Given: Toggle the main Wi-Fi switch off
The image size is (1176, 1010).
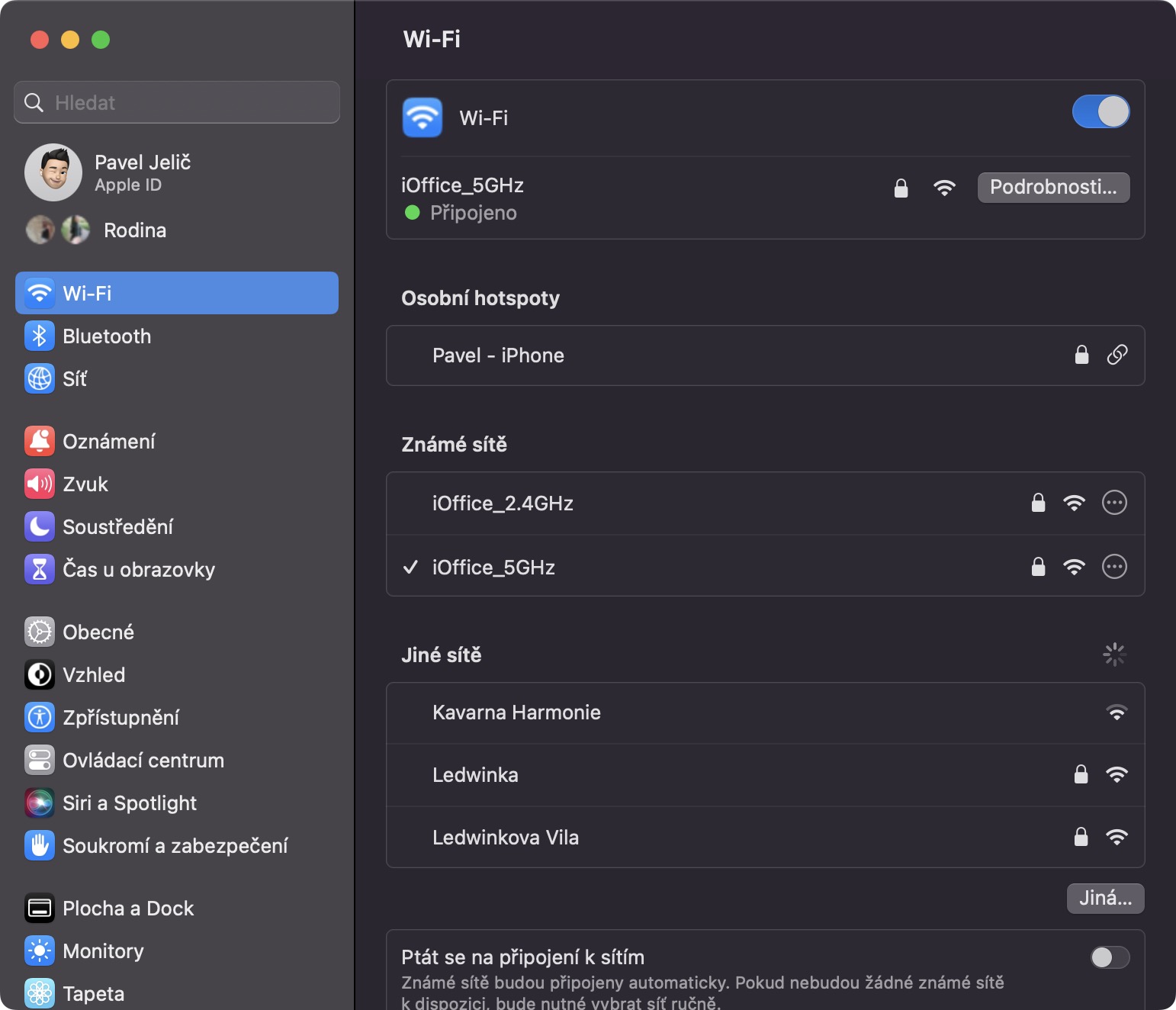Looking at the screenshot, I should 1100,112.
